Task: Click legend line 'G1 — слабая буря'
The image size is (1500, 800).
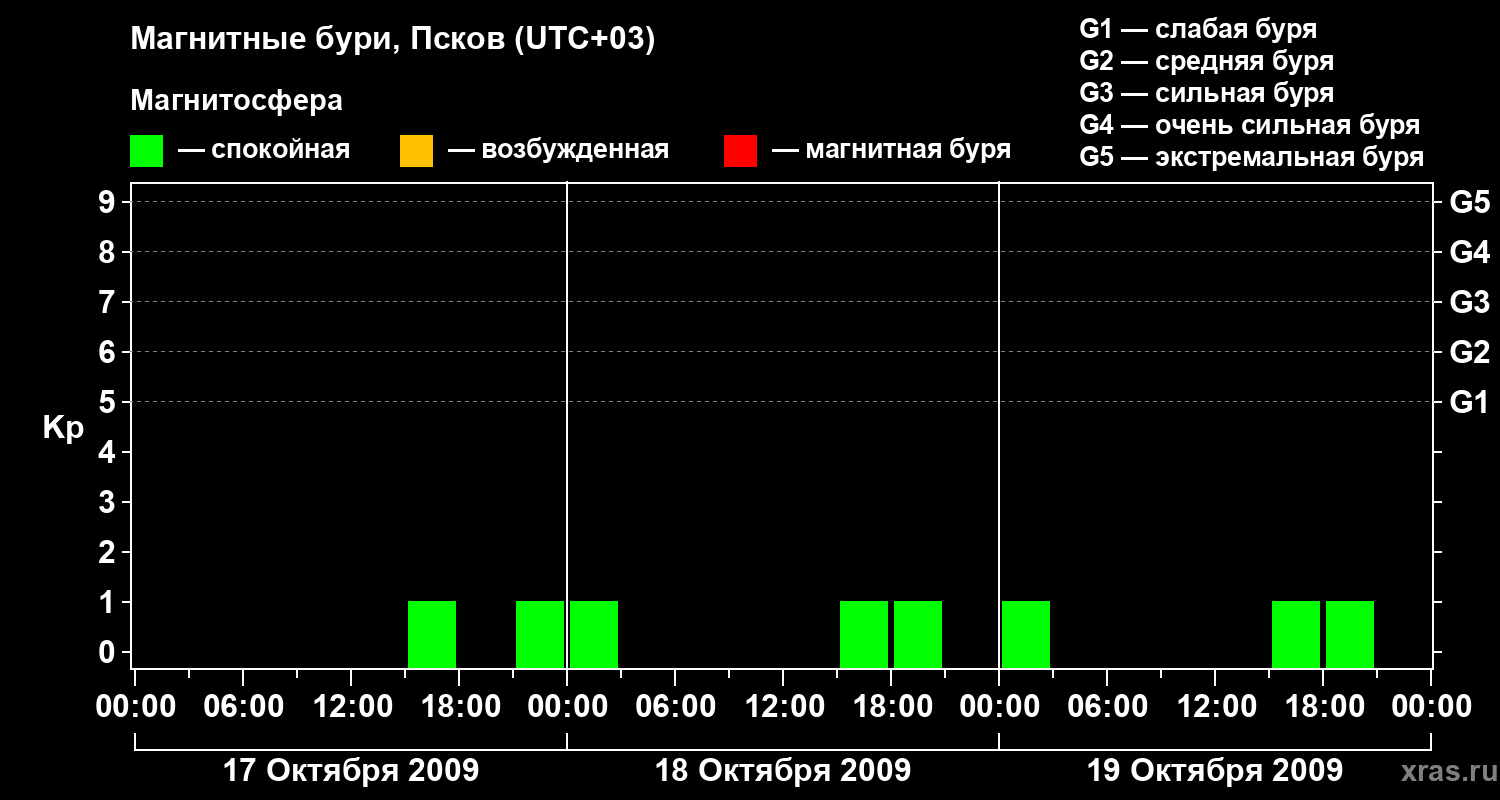Action: (1198, 29)
